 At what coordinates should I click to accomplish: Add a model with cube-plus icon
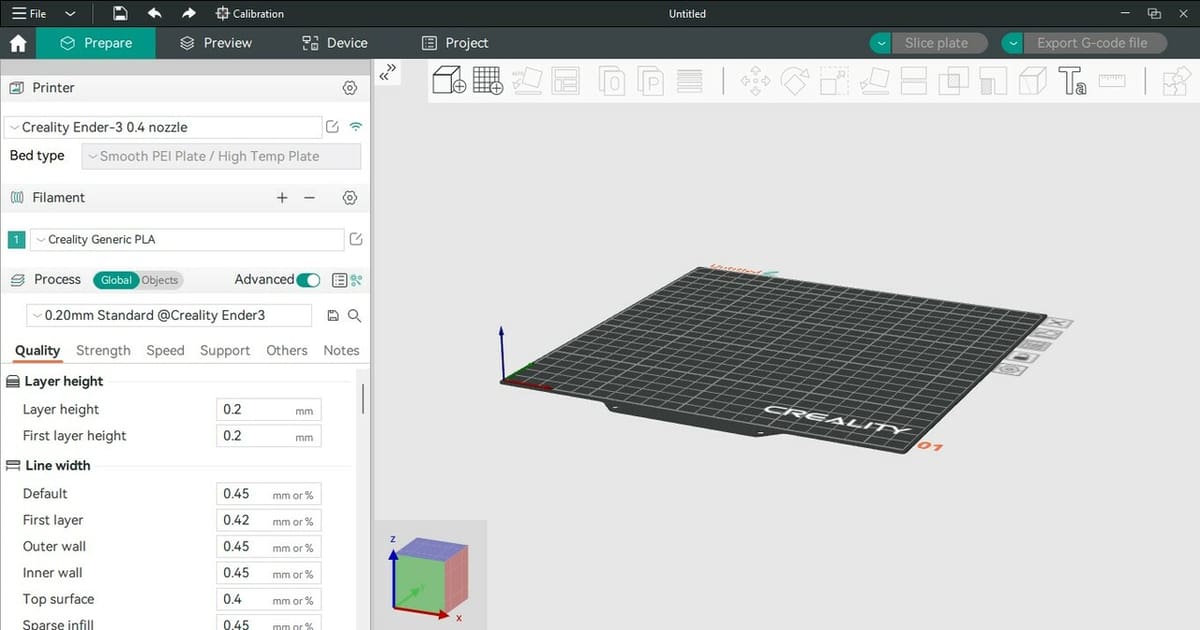(449, 80)
